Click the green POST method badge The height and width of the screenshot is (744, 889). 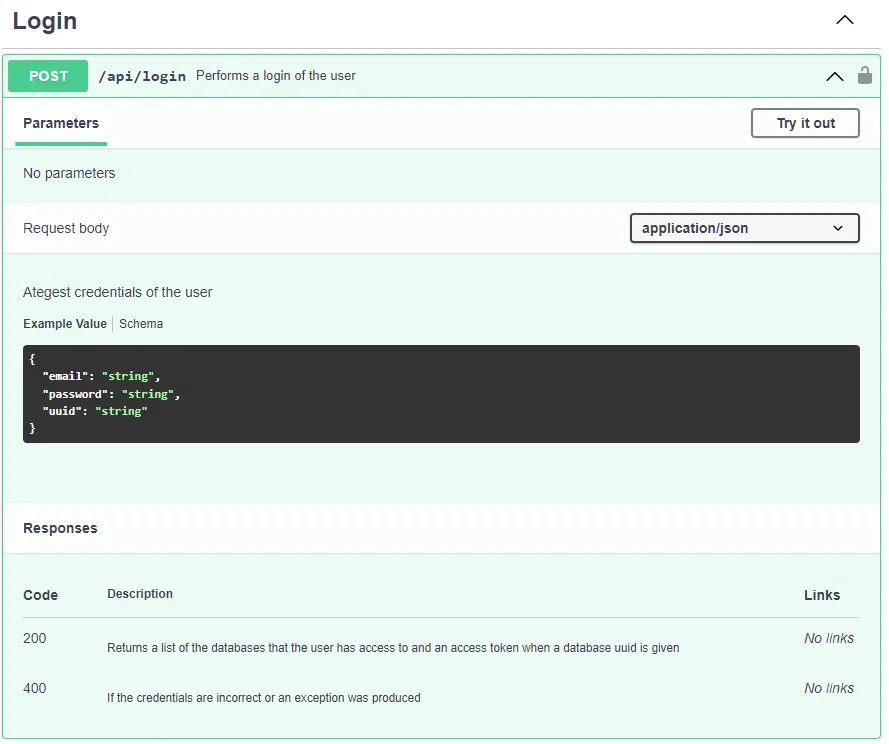[x=48, y=76]
